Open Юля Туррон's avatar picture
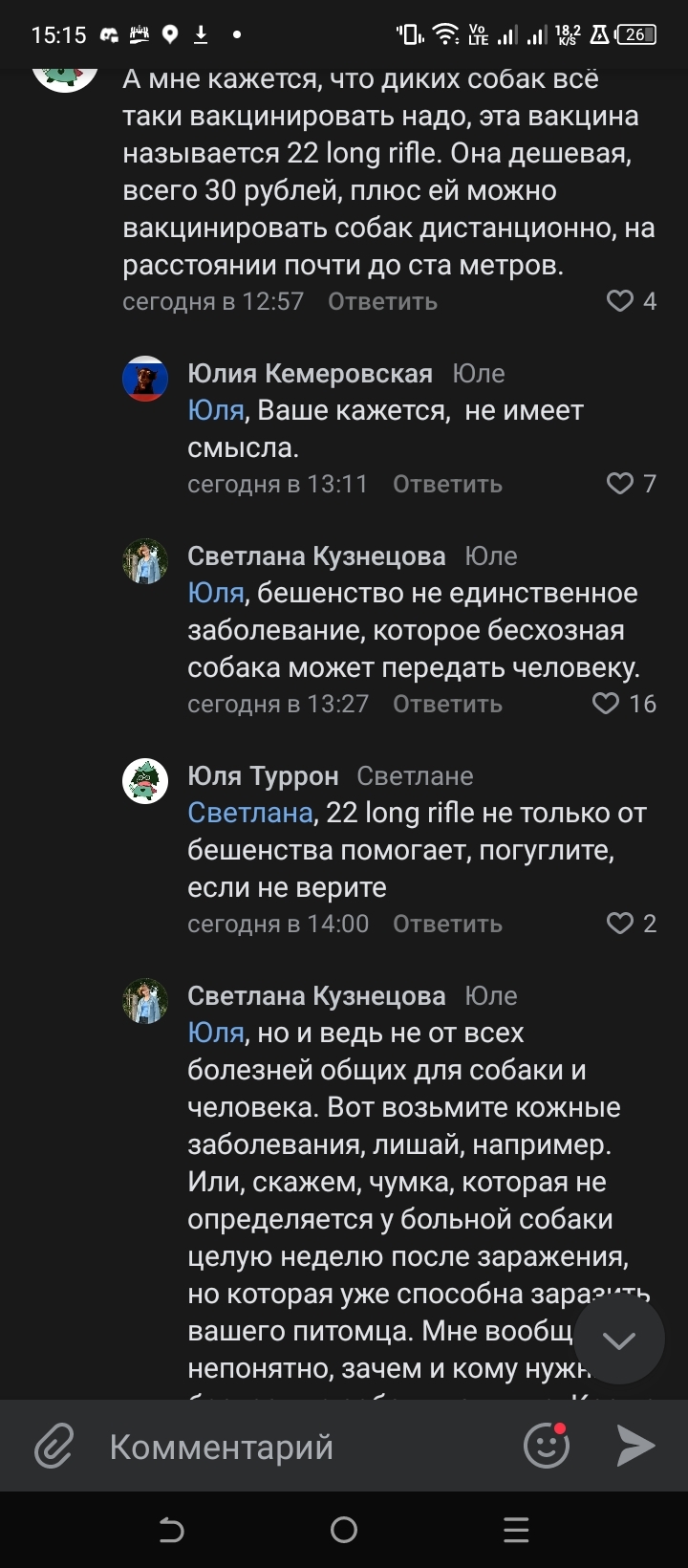This screenshot has height=1568, width=688. [x=145, y=781]
